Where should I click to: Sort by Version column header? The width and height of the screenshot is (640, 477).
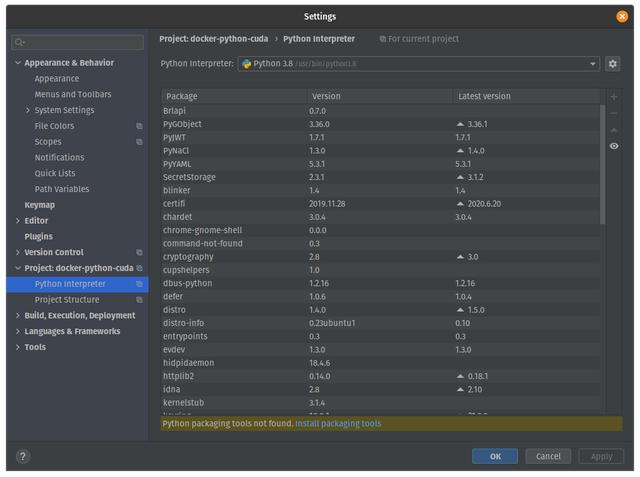[380, 96]
